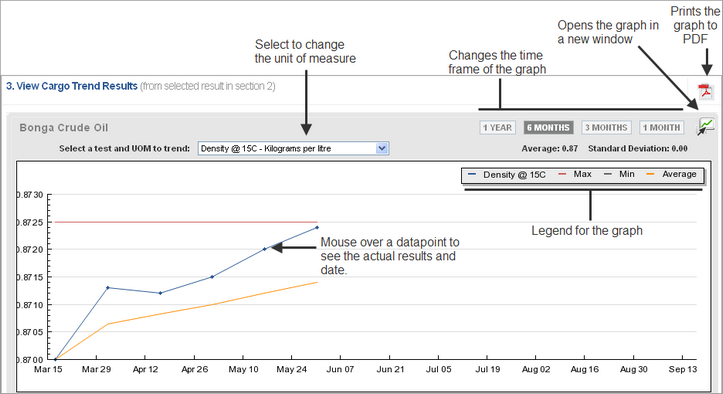This screenshot has height=394, width=723.
Task: Click the Standard Deviation: 0.00 value
Action: point(638,149)
